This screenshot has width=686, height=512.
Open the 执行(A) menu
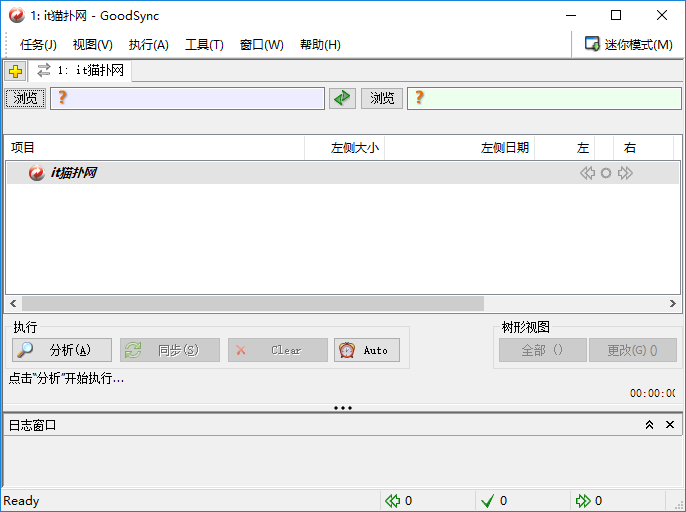[149, 45]
